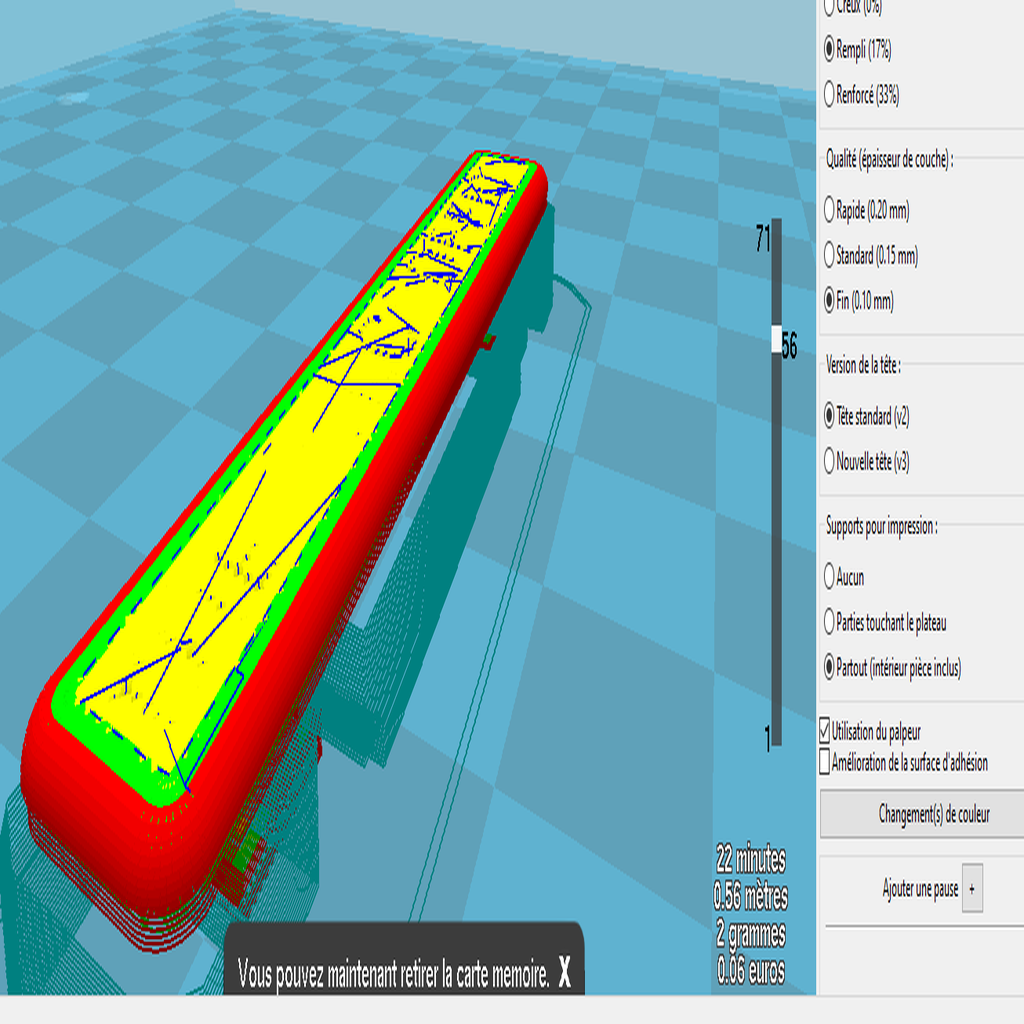
Task: Enable Amélioration de la surface d'adhésion
Action: pos(825,762)
